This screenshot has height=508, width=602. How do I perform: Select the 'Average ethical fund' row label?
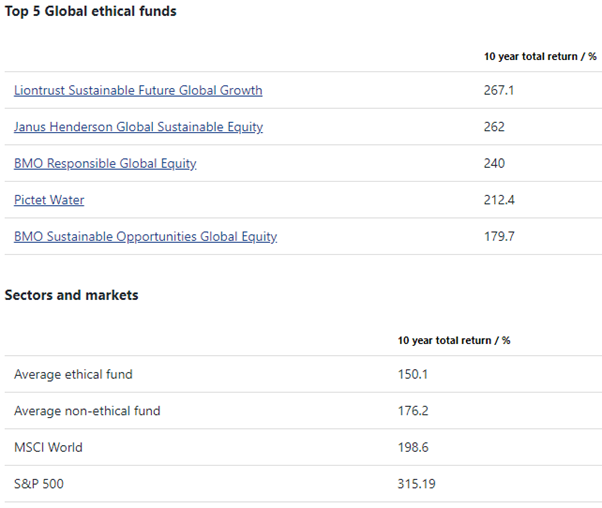pyautogui.click(x=73, y=374)
